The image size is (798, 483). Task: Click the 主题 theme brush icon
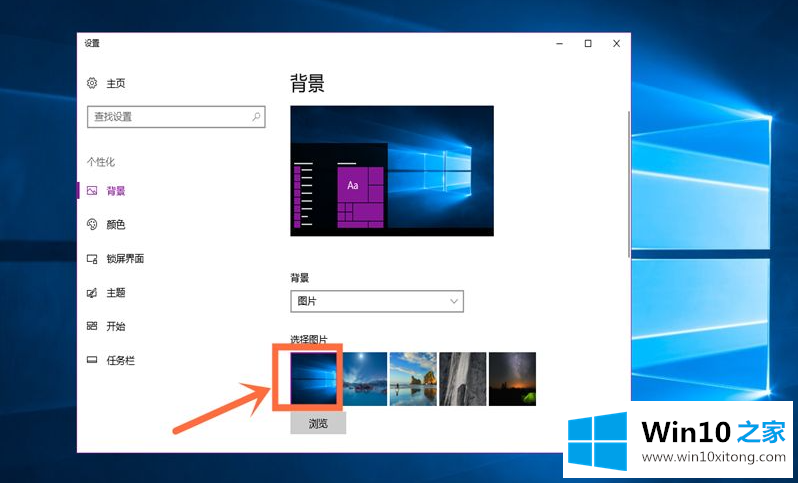click(92, 293)
